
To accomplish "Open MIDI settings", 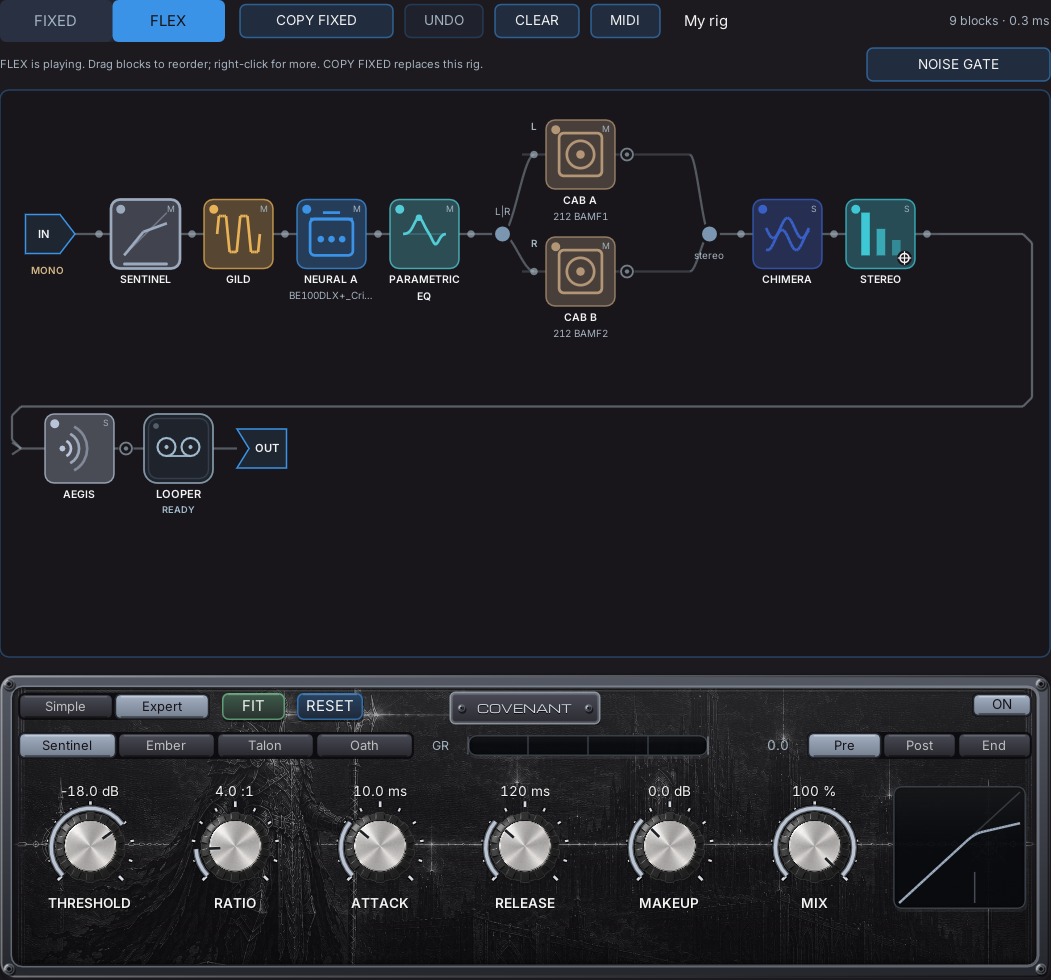I will point(625,21).
